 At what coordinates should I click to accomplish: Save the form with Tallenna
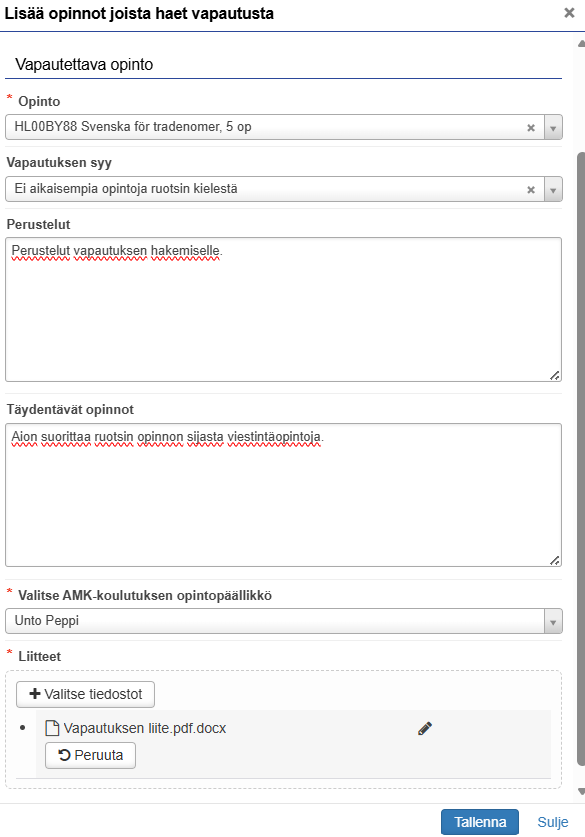click(480, 822)
